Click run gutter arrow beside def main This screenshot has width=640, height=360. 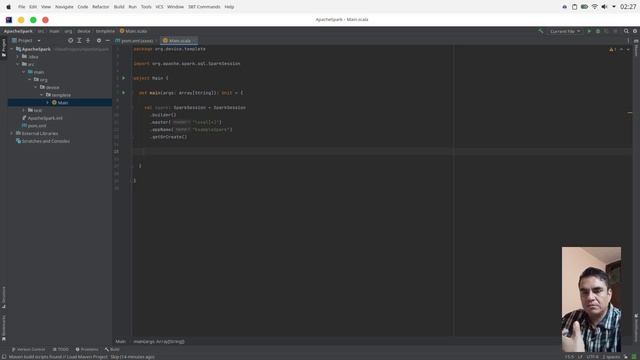point(124,93)
